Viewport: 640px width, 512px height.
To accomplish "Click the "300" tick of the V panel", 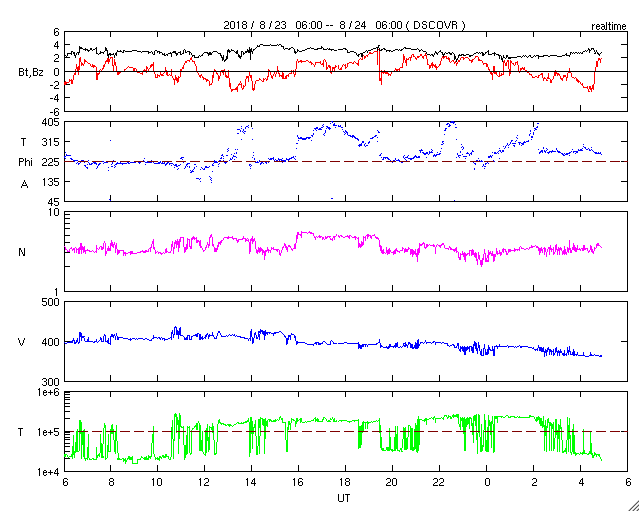I will pos(51,382).
